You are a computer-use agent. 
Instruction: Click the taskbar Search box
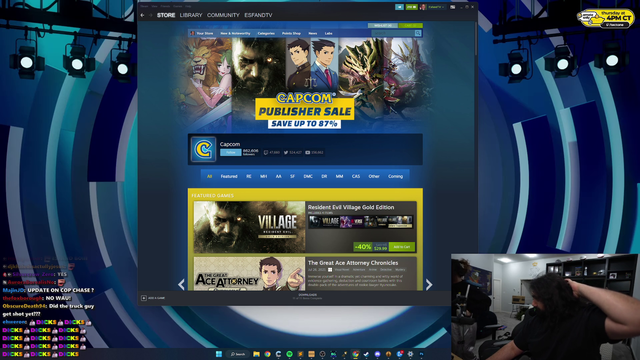[238, 354]
